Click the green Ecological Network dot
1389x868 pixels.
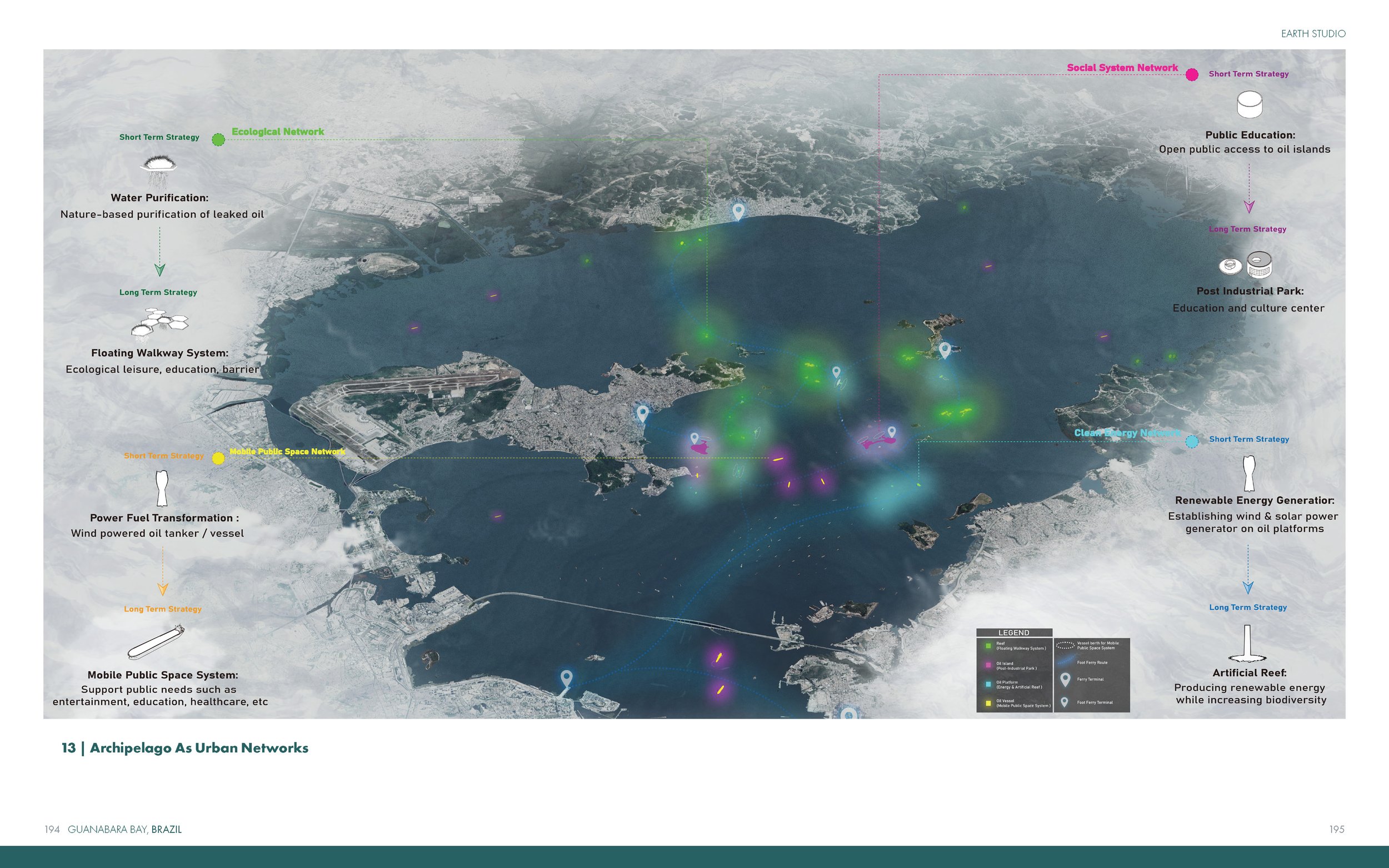(218, 139)
